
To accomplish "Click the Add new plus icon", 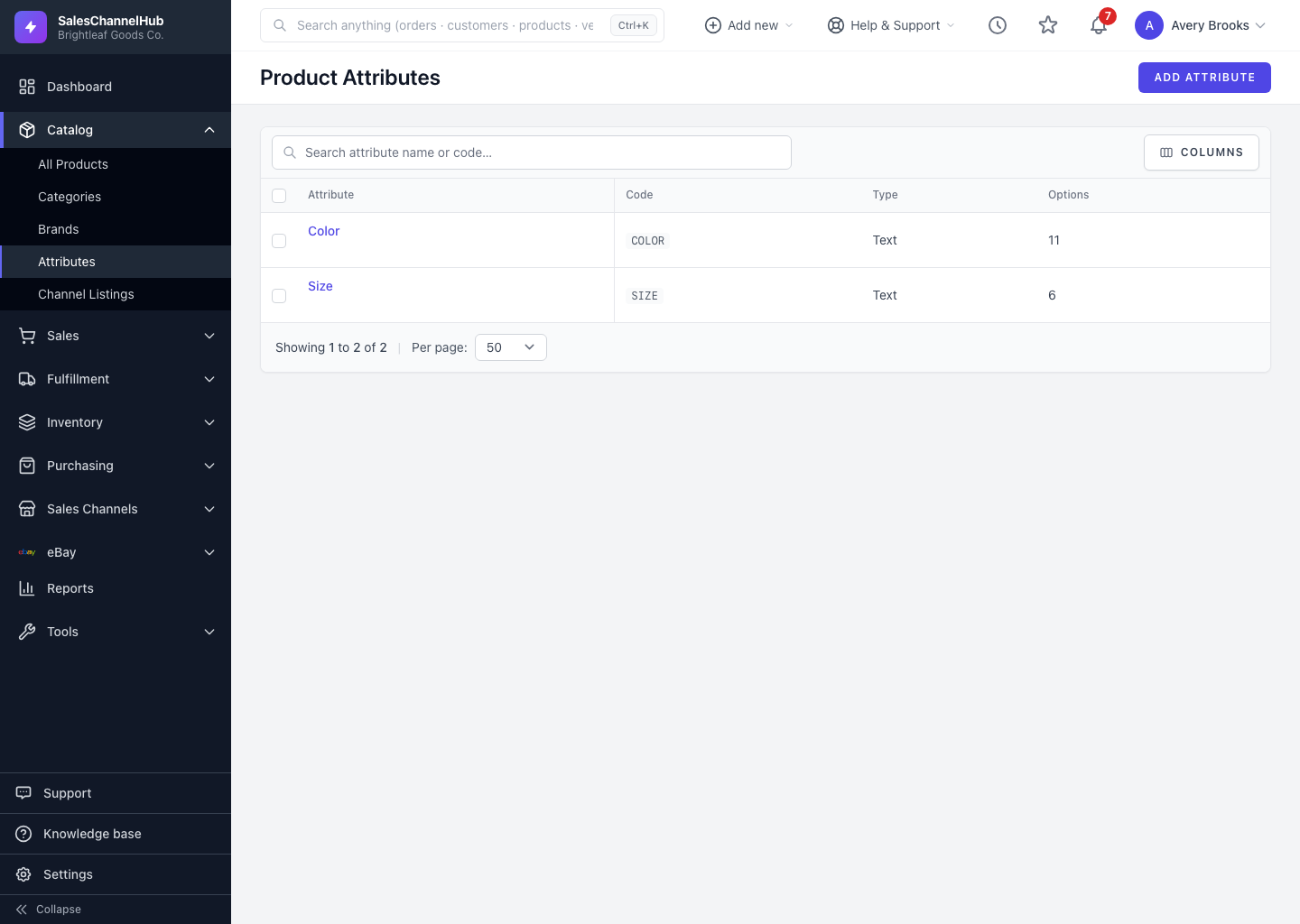I will [712, 25].
